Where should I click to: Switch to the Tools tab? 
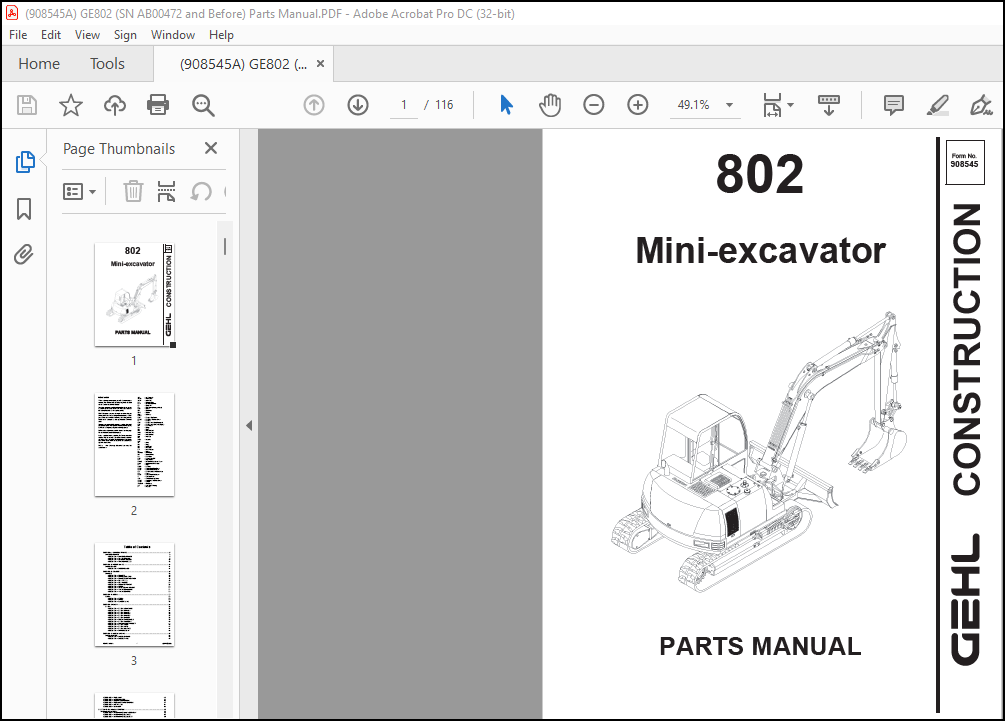[x=107, y=63]
